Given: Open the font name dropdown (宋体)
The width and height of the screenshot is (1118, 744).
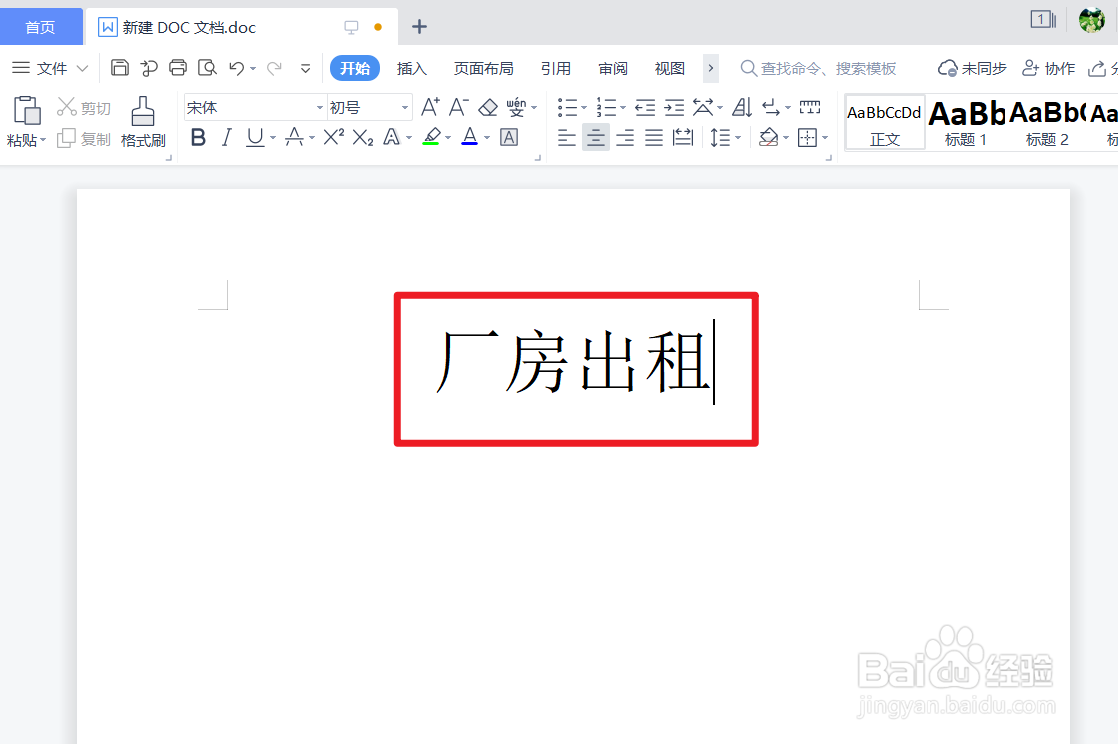Looking at the screenshot, I should 319,108.
